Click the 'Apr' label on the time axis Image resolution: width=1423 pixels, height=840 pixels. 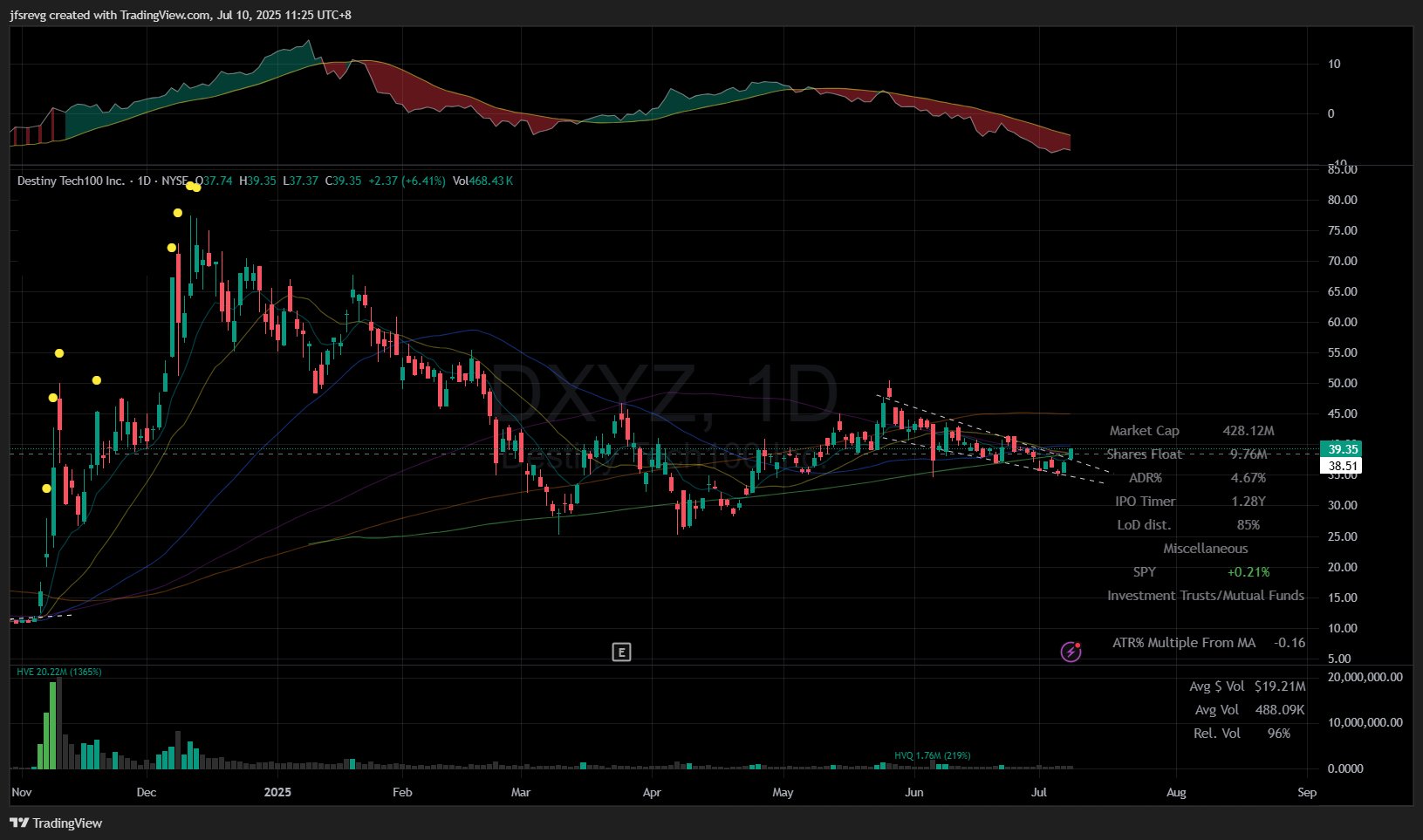pos(652,792)
